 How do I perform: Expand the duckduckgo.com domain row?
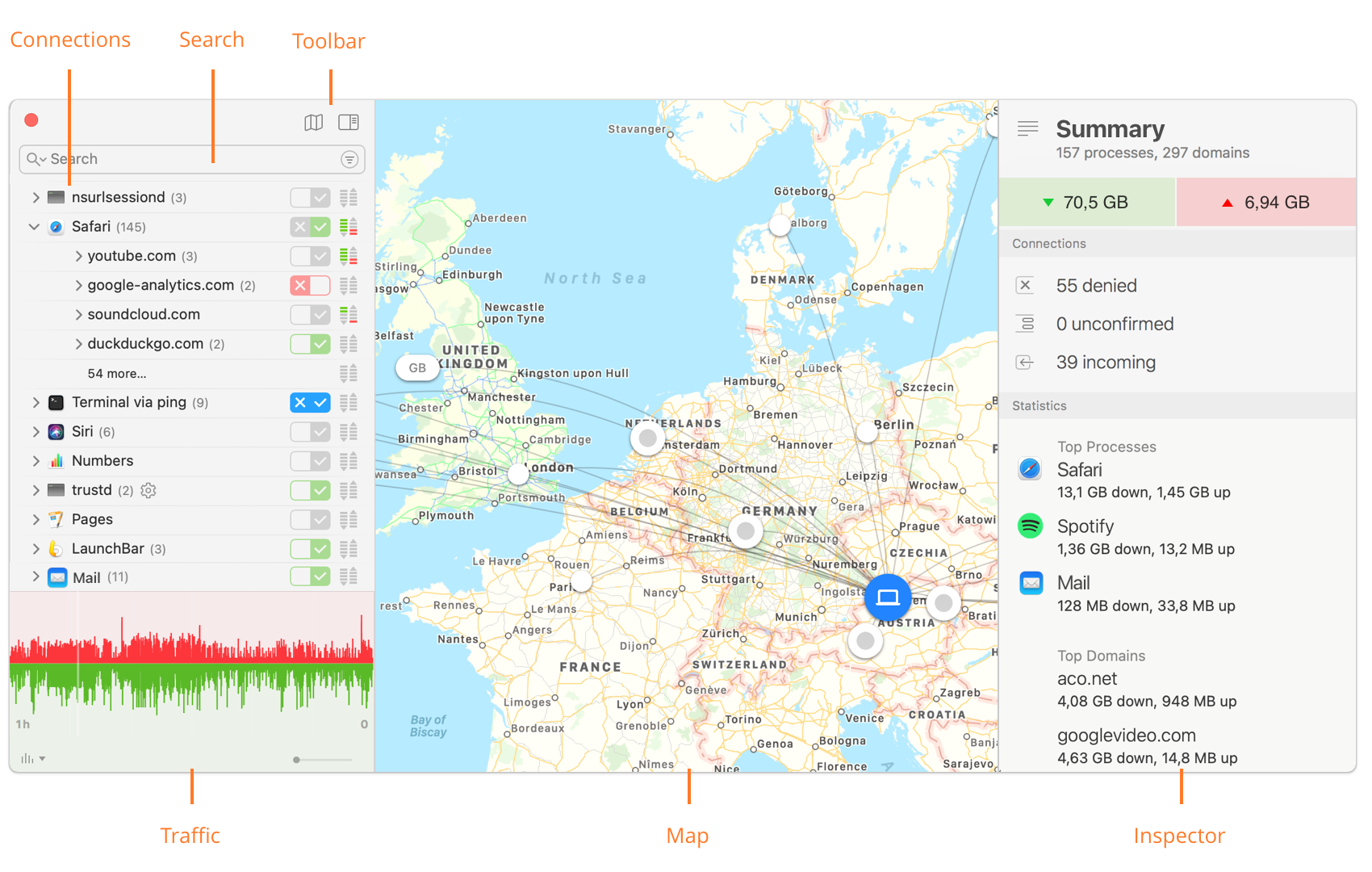pos(78,344)
